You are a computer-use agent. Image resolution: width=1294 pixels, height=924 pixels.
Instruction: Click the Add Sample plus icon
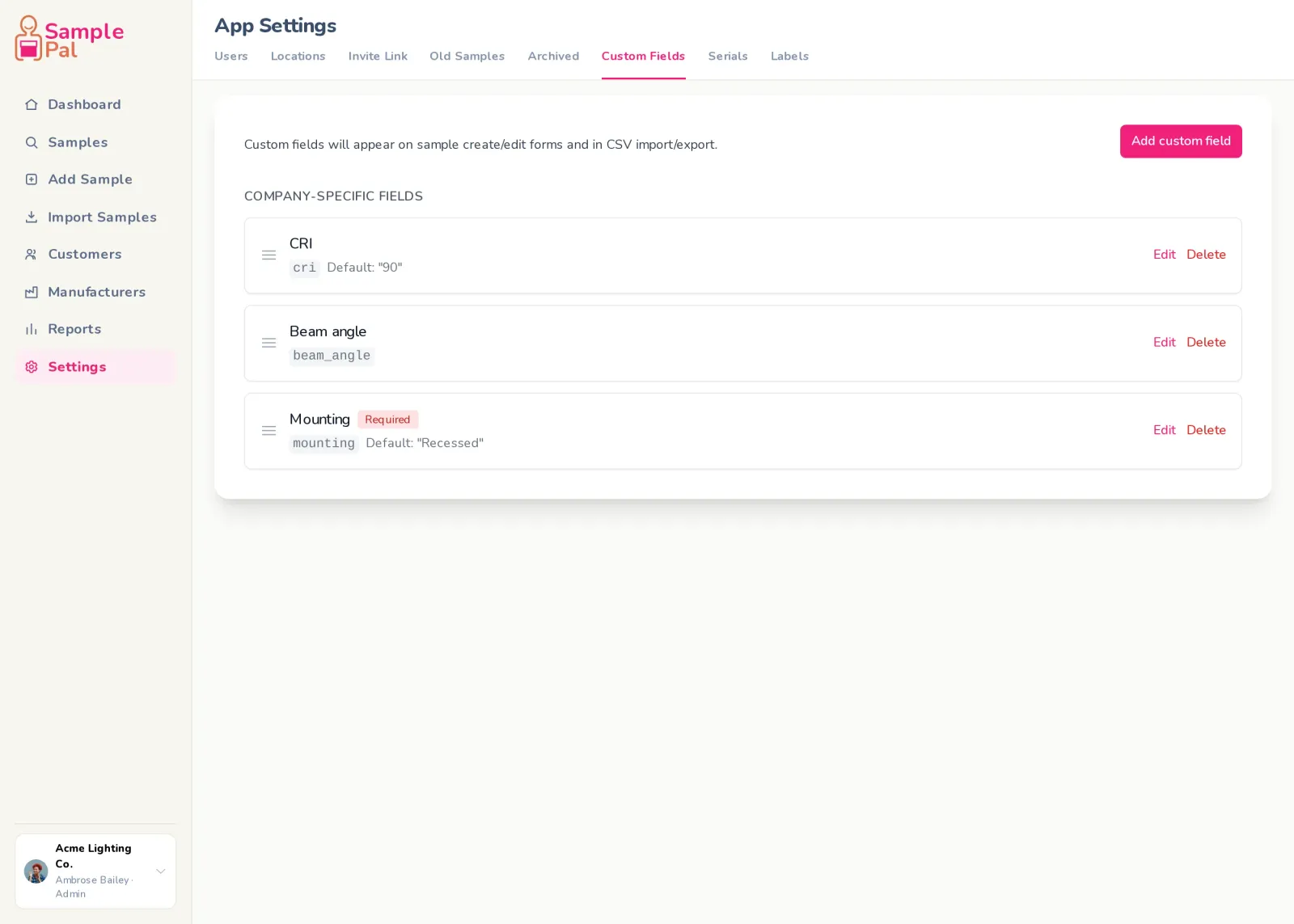[x=32, y=179]
